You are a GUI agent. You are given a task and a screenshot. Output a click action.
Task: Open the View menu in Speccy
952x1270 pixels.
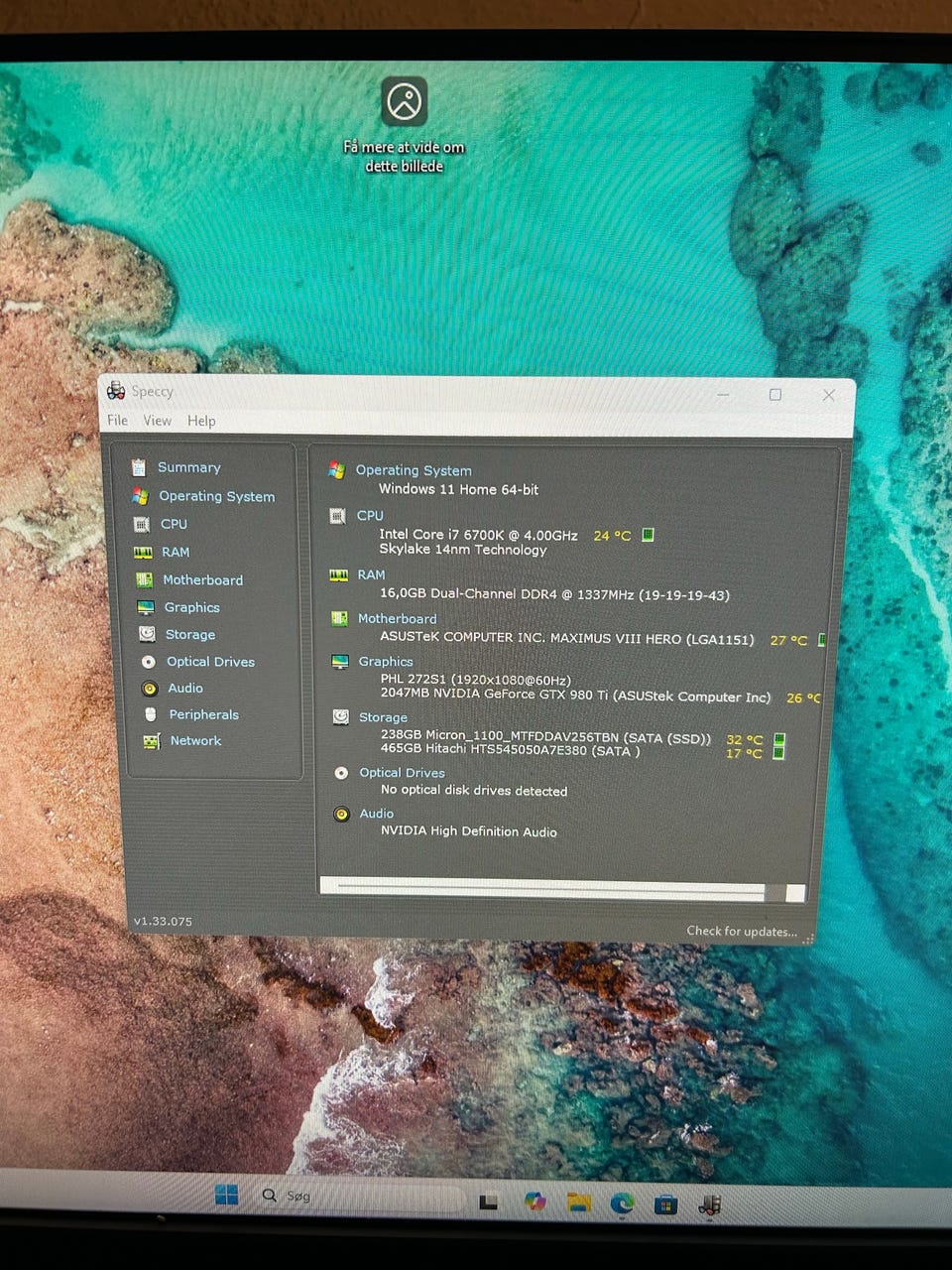pyautogui.click(x=157, y=421)
